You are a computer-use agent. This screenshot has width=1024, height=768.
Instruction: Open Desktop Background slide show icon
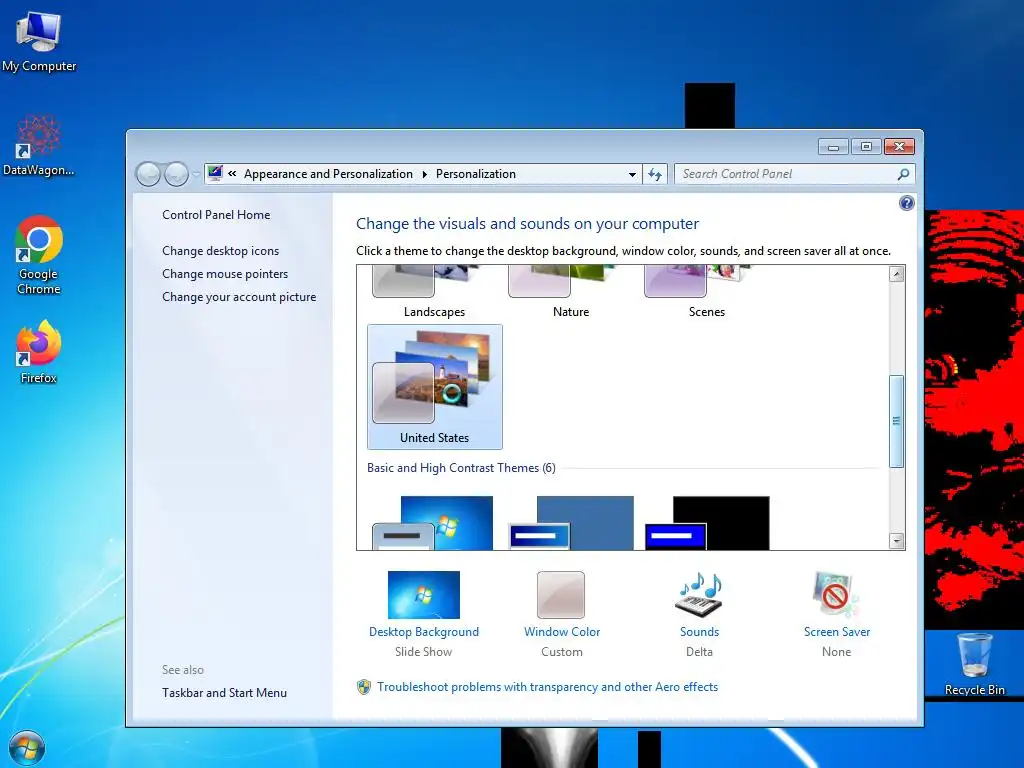click(424, 595)
